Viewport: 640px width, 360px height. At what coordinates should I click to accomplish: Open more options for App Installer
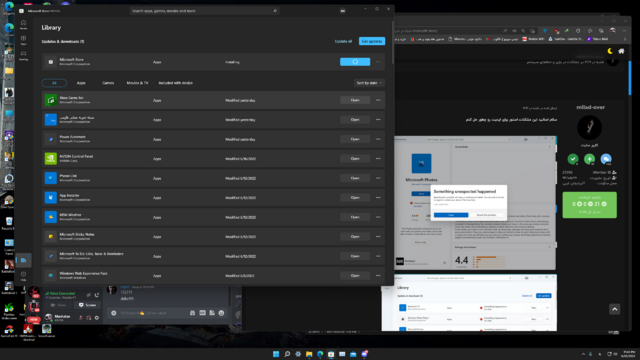[x=378, y=198]
